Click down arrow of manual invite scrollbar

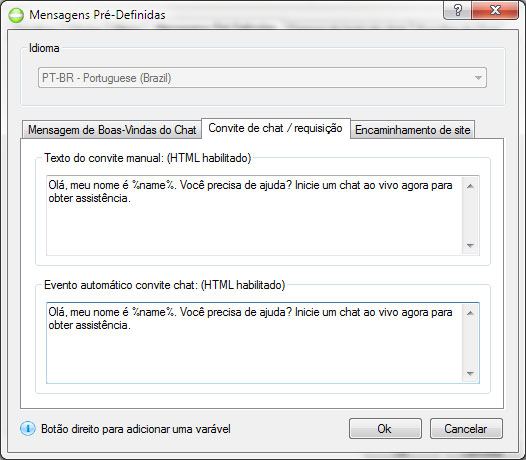470,246
